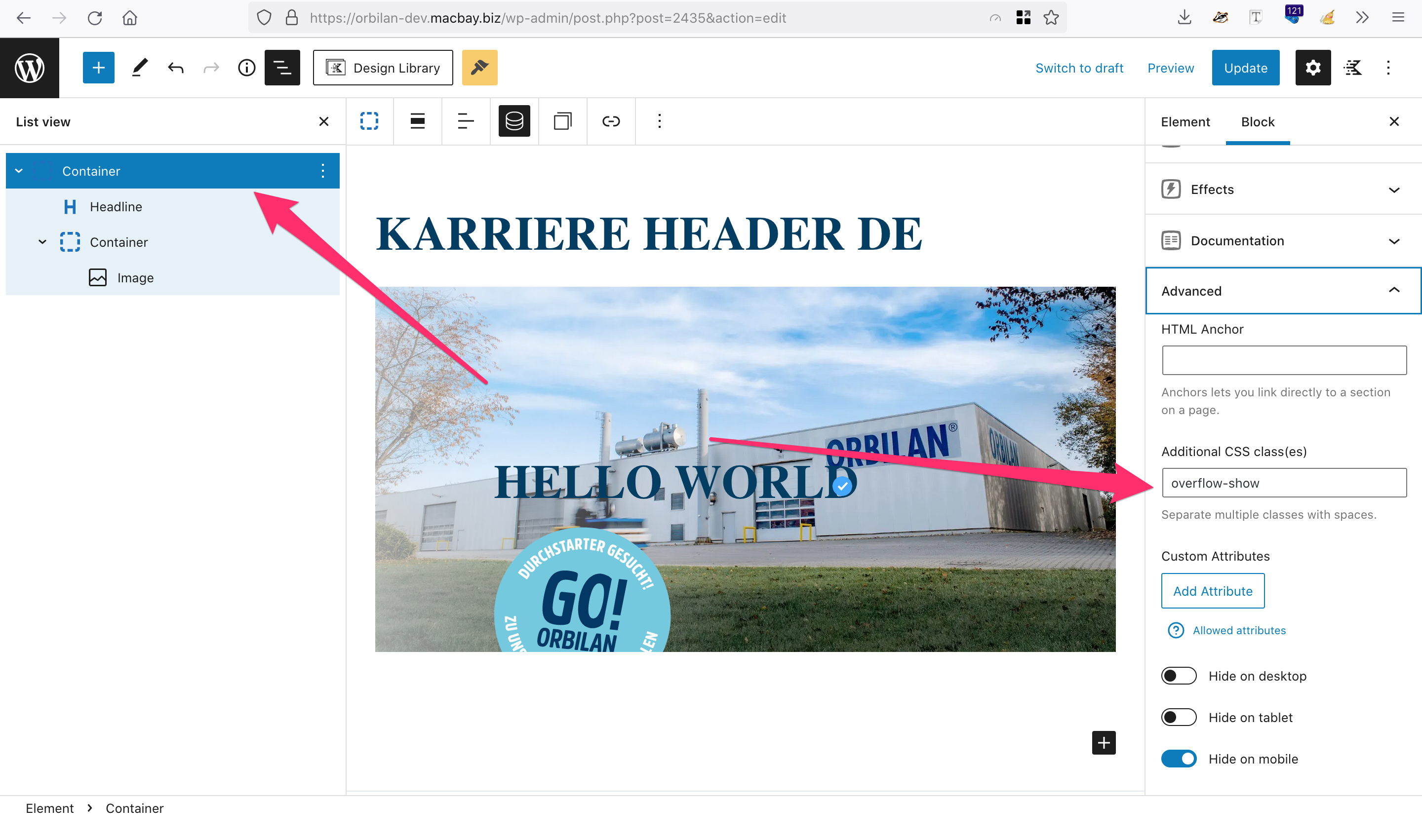Select the Block tab
The image size is (1422, 840).
(x=1258, y=122)
